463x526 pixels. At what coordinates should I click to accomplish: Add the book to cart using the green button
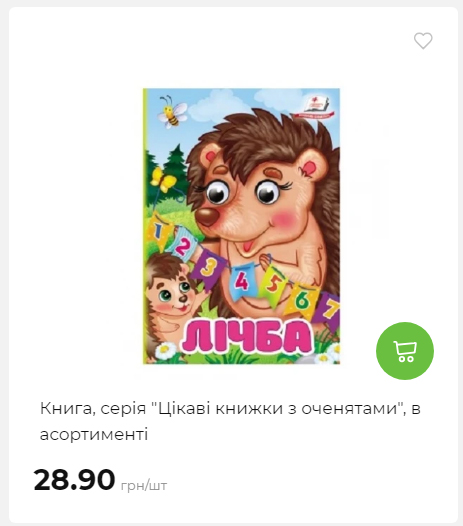click(x=405, y=351)
